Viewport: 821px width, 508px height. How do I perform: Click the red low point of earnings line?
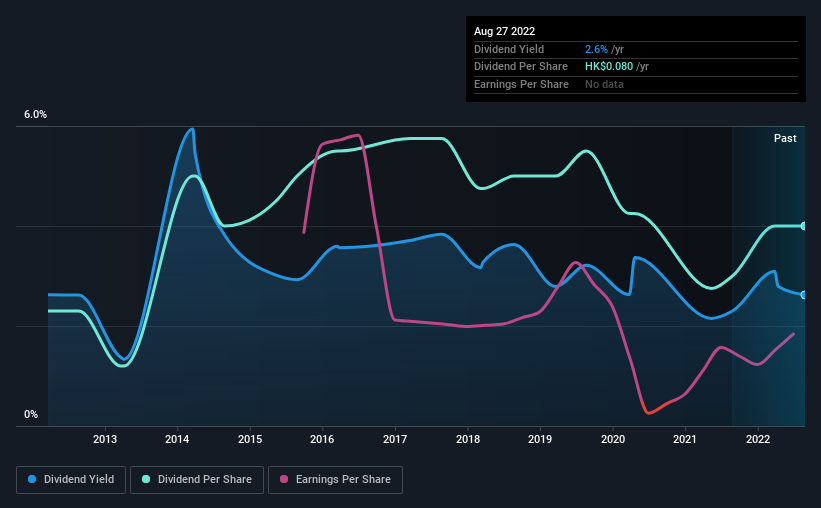(x=649, y=413)
